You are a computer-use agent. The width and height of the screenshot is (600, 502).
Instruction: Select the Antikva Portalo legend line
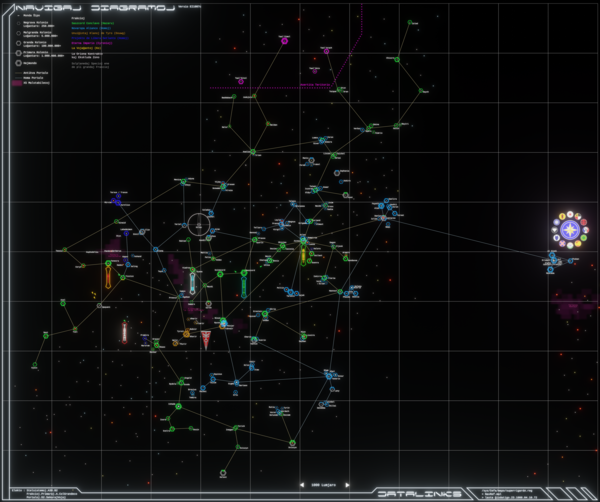[x=30, y=72]
